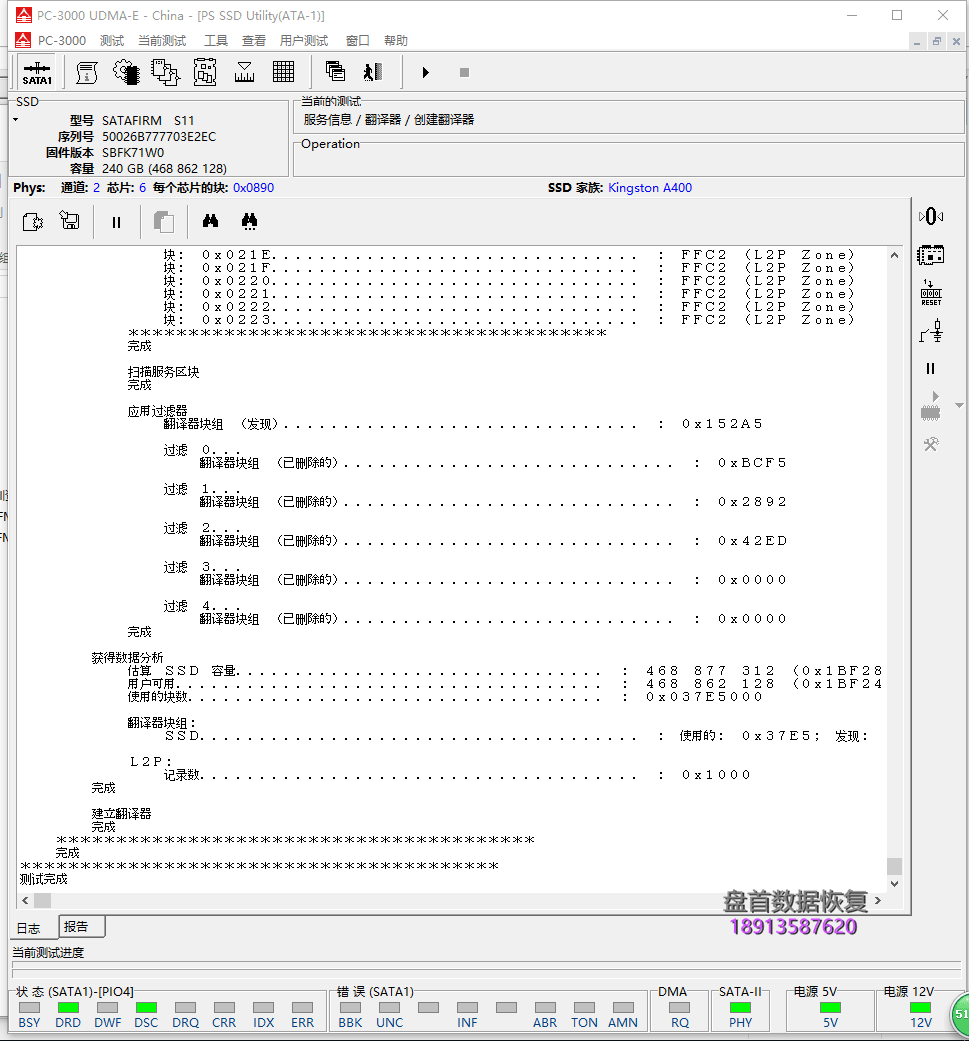Open the drive info scroll icon
The width and height of the screenshot is (969, 1041).
tap(86, 72)
